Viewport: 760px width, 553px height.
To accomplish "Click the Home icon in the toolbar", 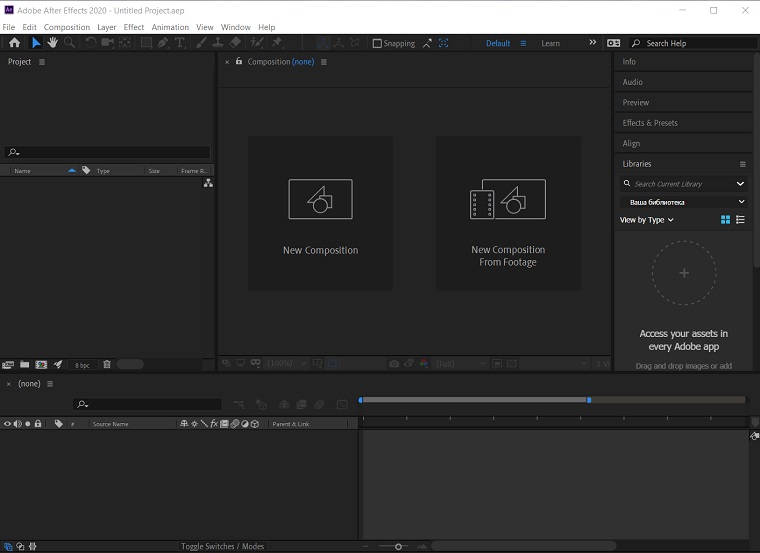I will click(14, 43).
